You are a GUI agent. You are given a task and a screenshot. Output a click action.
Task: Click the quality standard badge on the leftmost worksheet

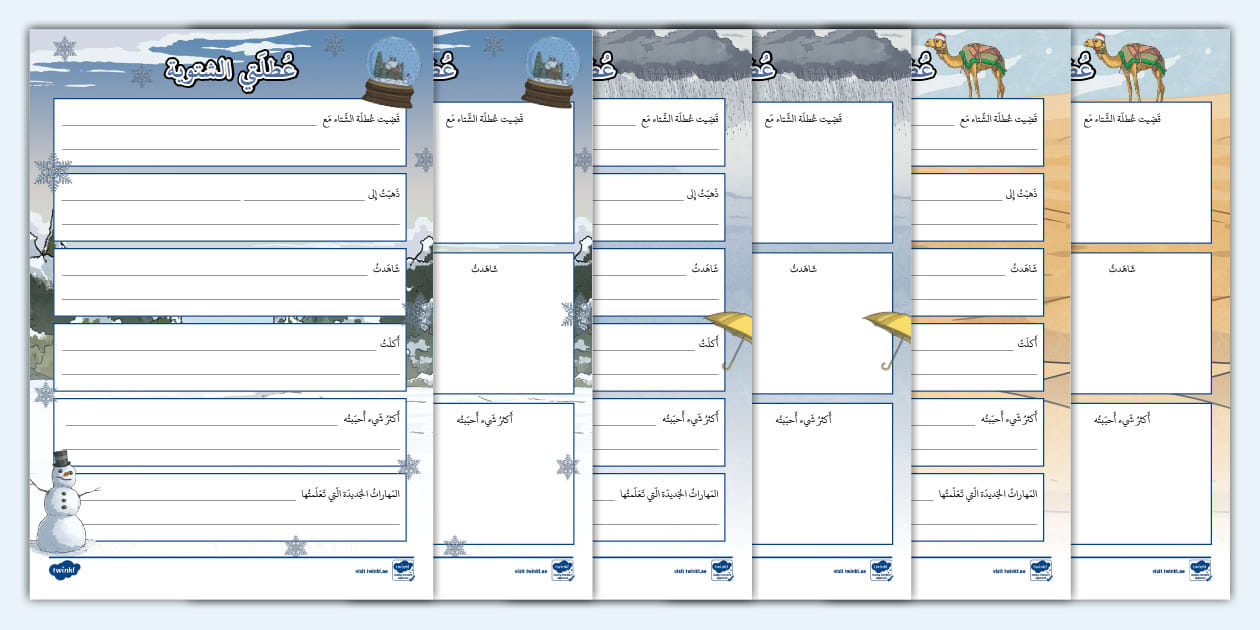(401, 570)
